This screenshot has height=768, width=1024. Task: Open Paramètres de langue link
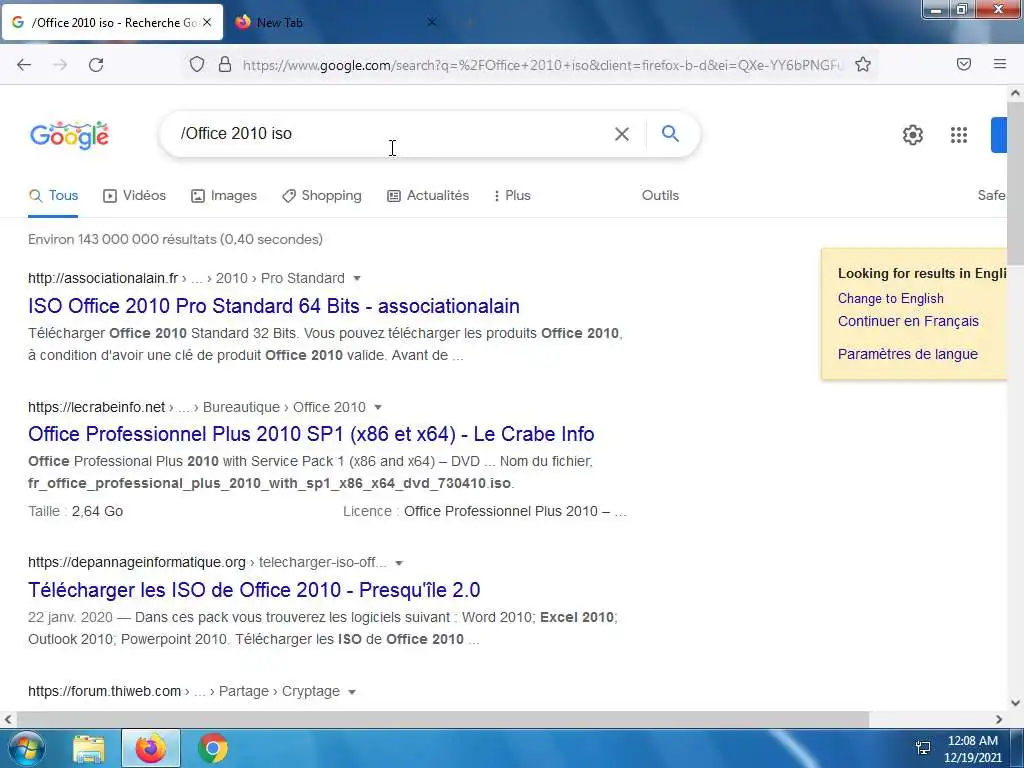[907, 354]
